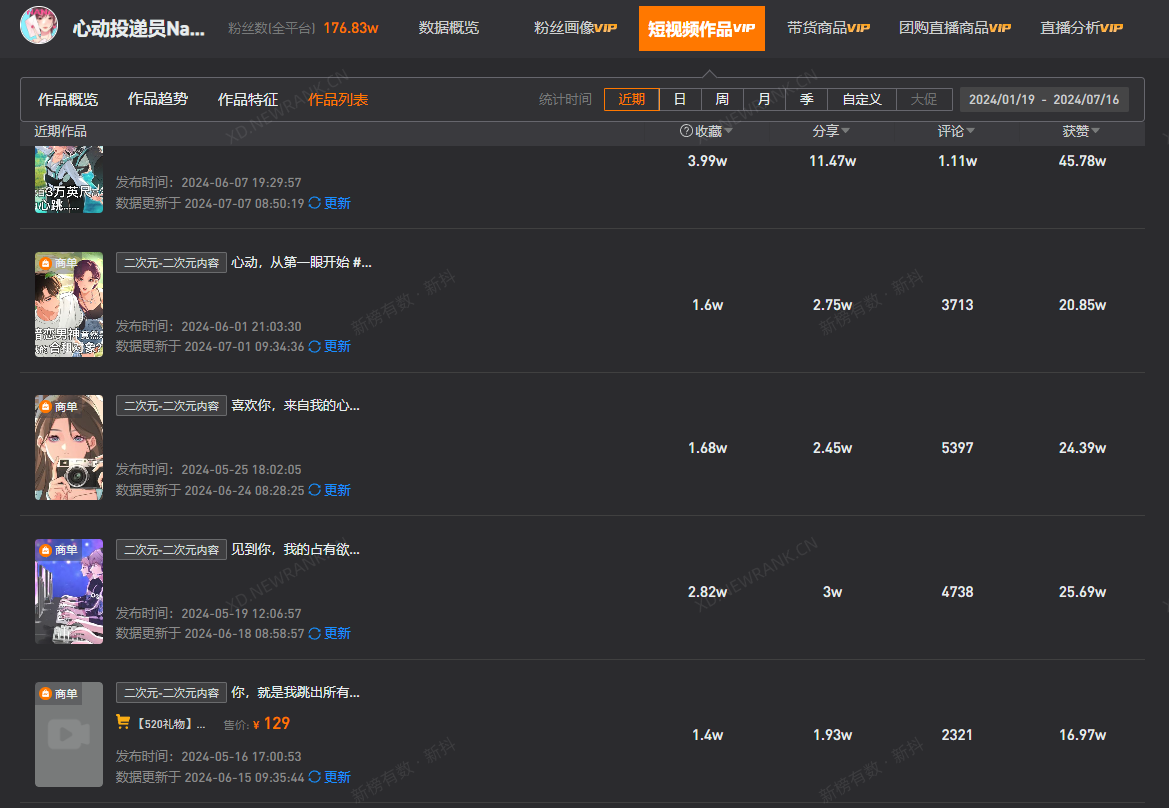1169x808 pixels.
Task: Click refresh icon for the 2024-05-25 video
Action: click(x=315, y=490)
